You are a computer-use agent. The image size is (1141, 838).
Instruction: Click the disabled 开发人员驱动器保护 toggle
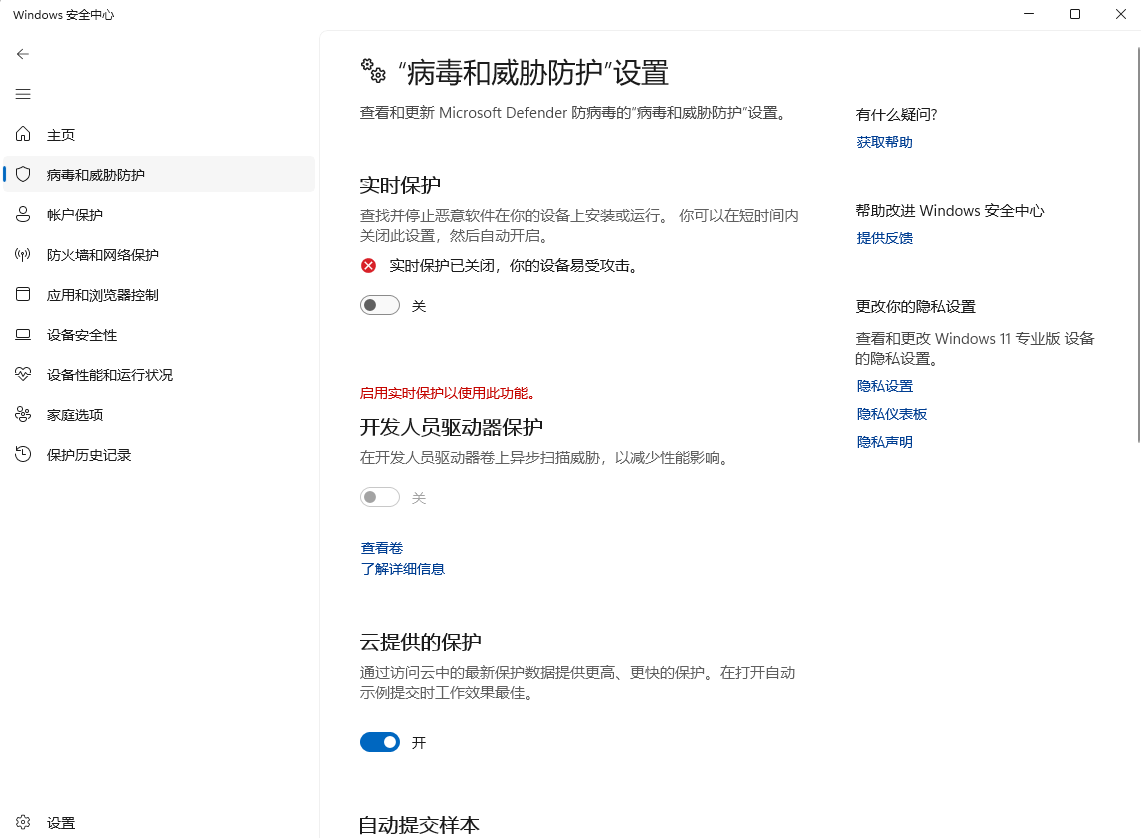click(x=380, y=497)
